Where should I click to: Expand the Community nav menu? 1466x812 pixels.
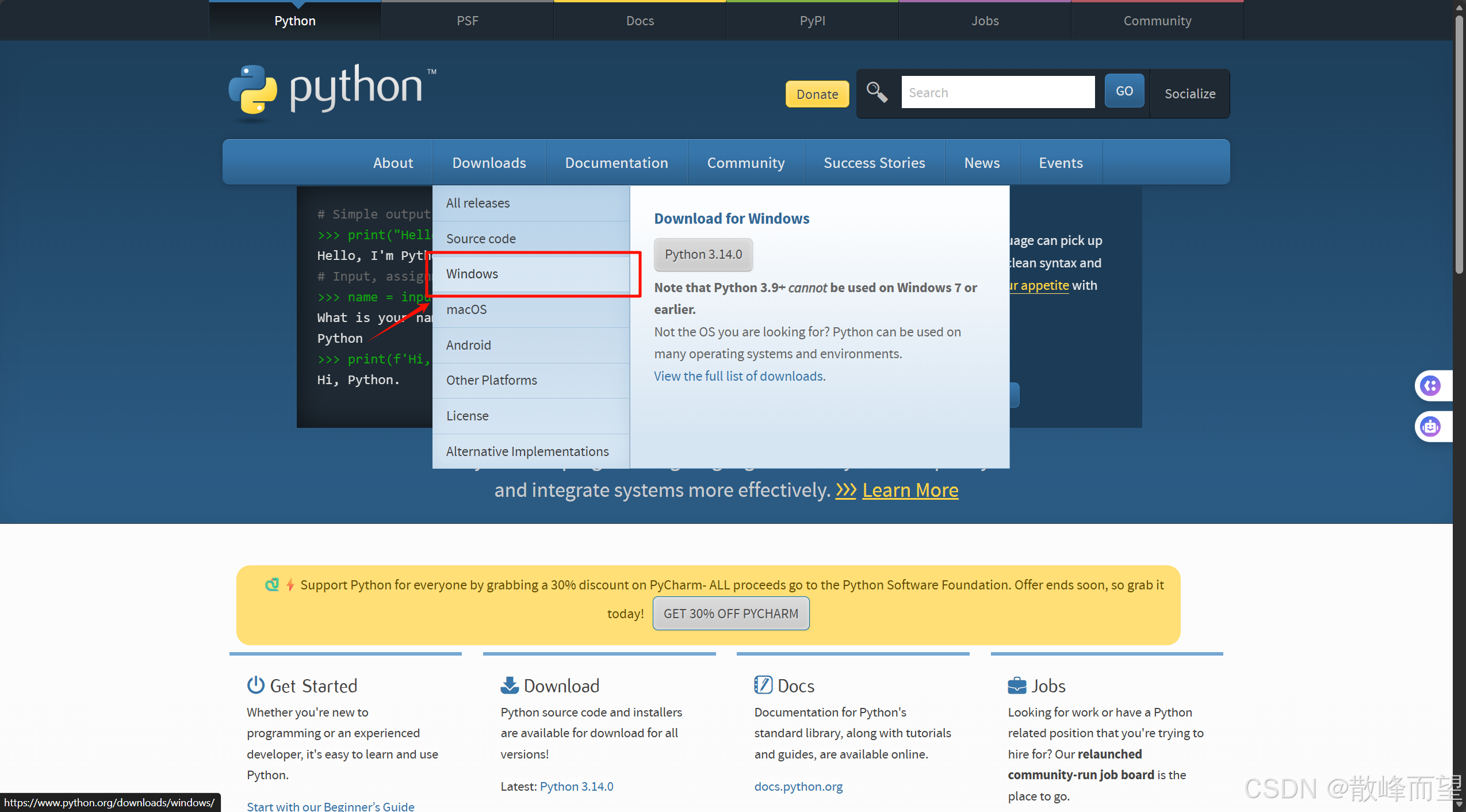tap(745, 163)
